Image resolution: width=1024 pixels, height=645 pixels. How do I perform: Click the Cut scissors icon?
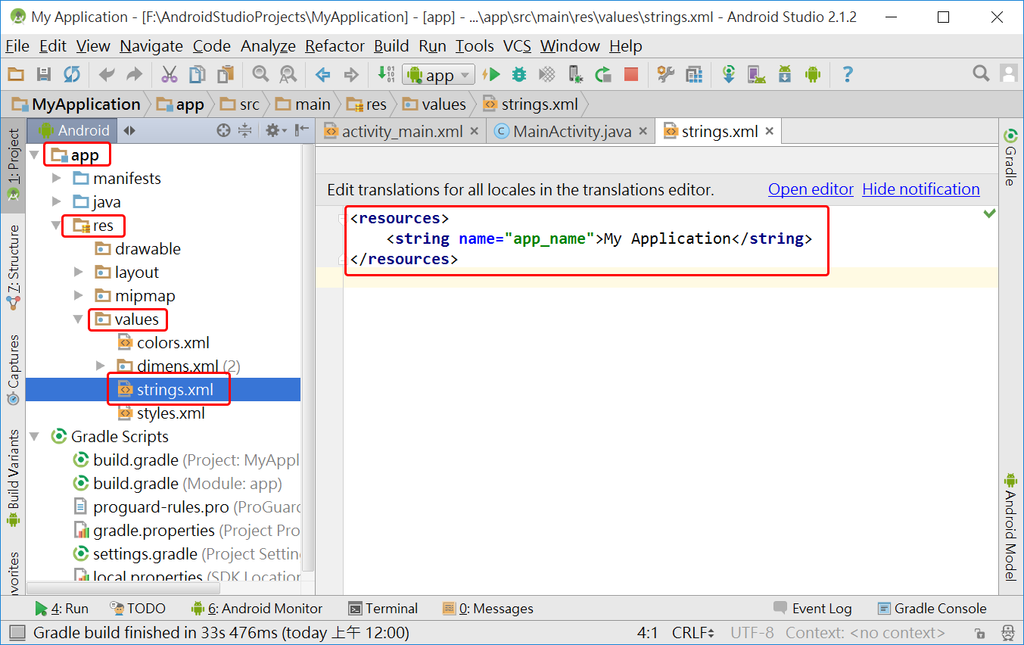point(169,74)
